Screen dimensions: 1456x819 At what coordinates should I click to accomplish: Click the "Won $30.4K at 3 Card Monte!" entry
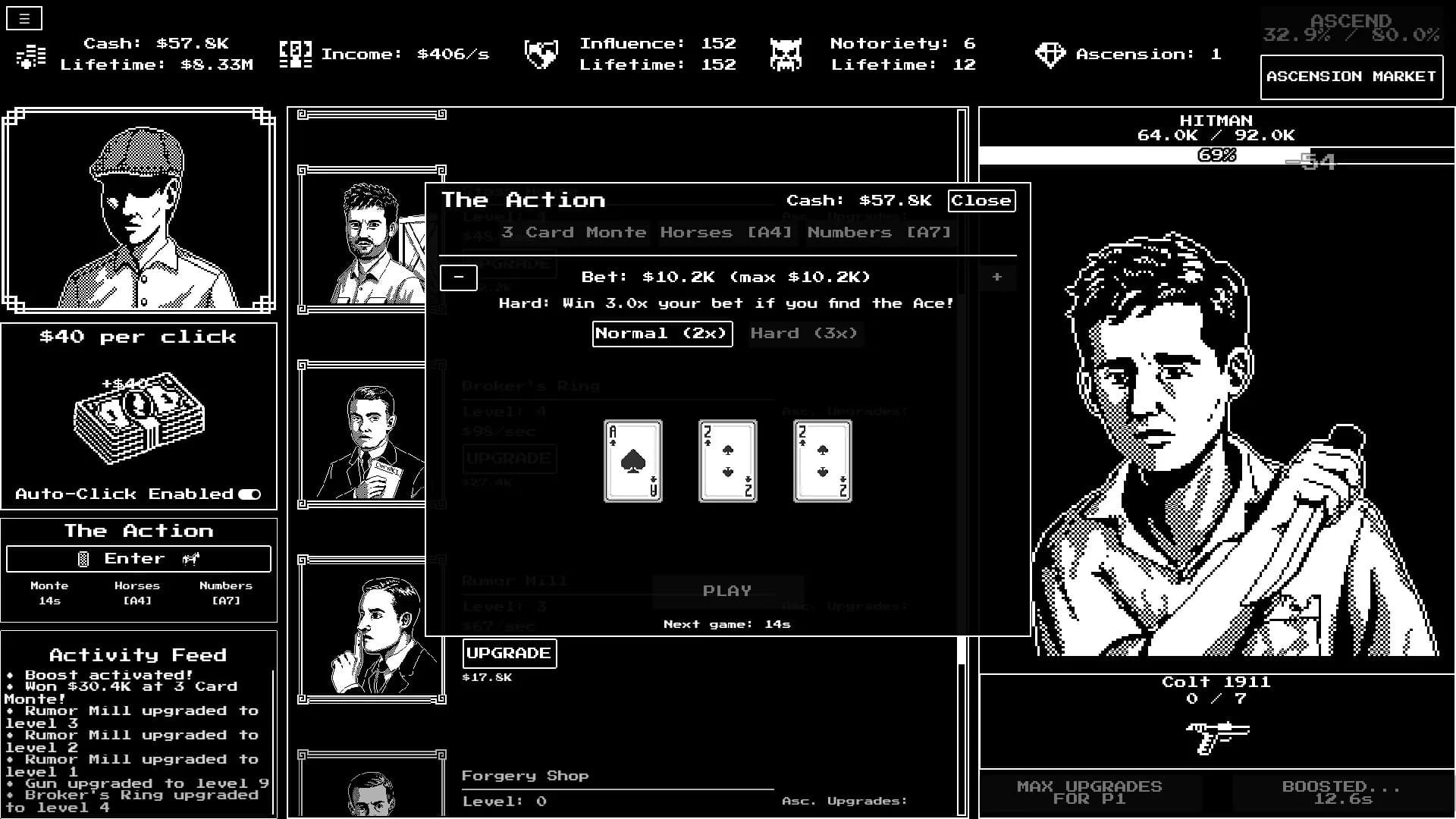click(x=121, y=692)
